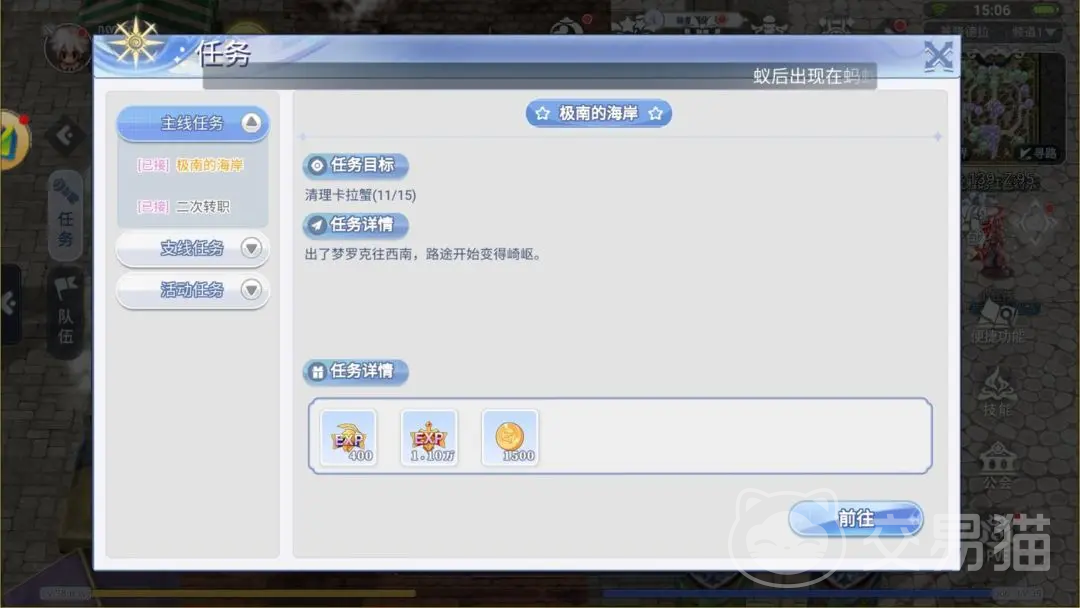Expand the 活动任务 category arrow
This screenshot has height=608, width=1080.
pos(251,290)
